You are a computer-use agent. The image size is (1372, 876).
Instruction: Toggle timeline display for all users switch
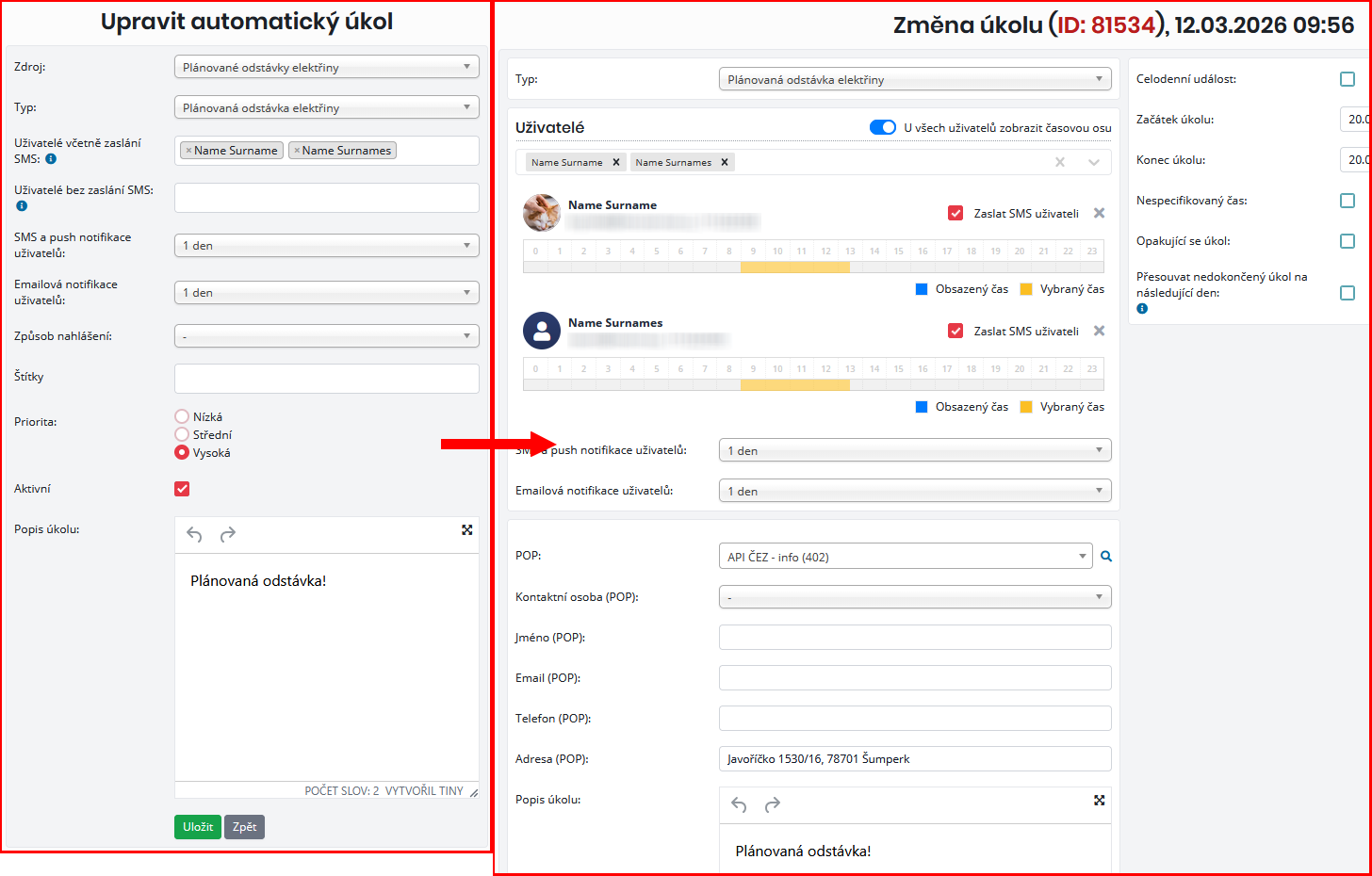(882, 127)
